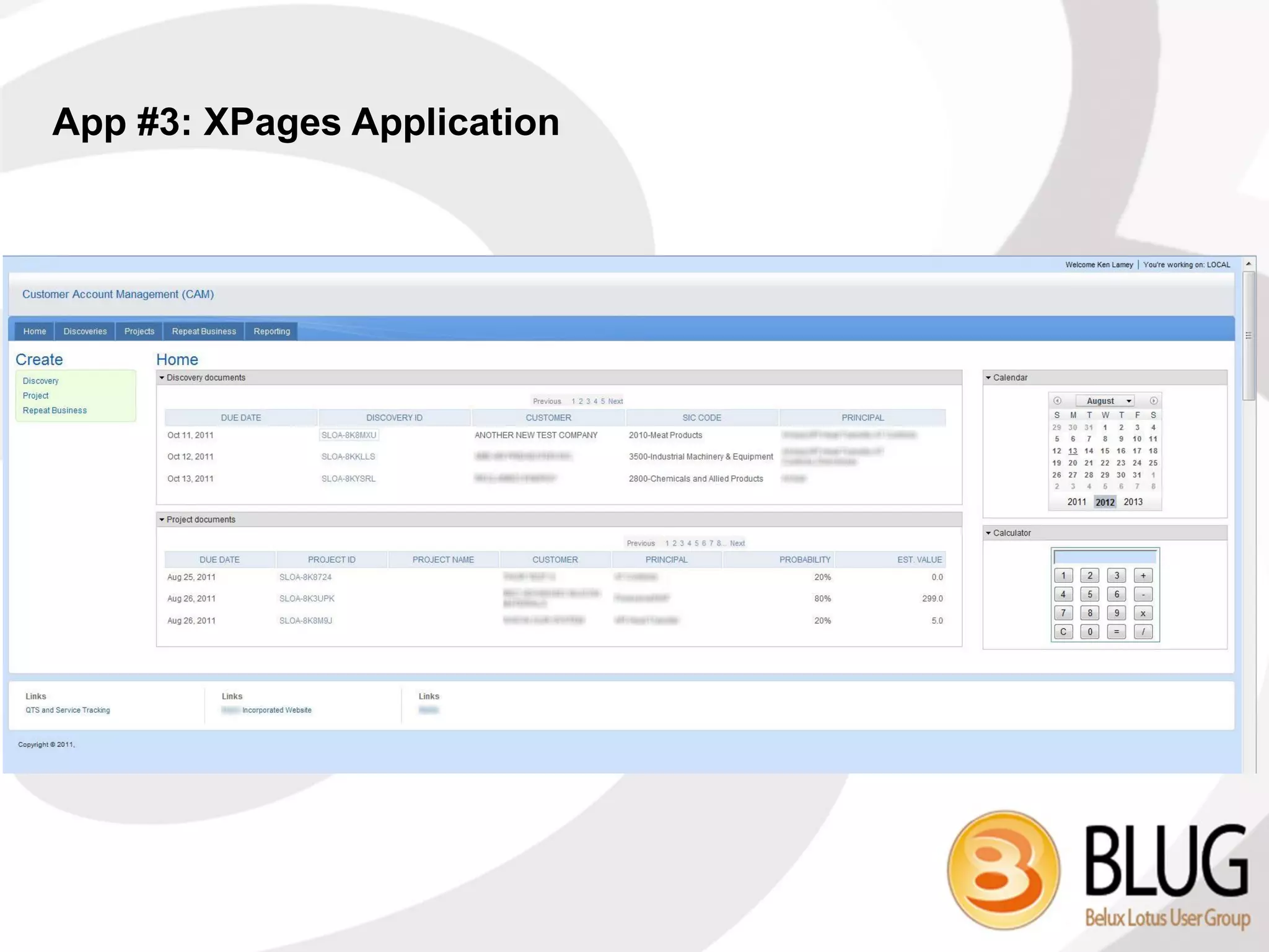
Task: Open project SLOA-8K8724
Action: (305, 577)
